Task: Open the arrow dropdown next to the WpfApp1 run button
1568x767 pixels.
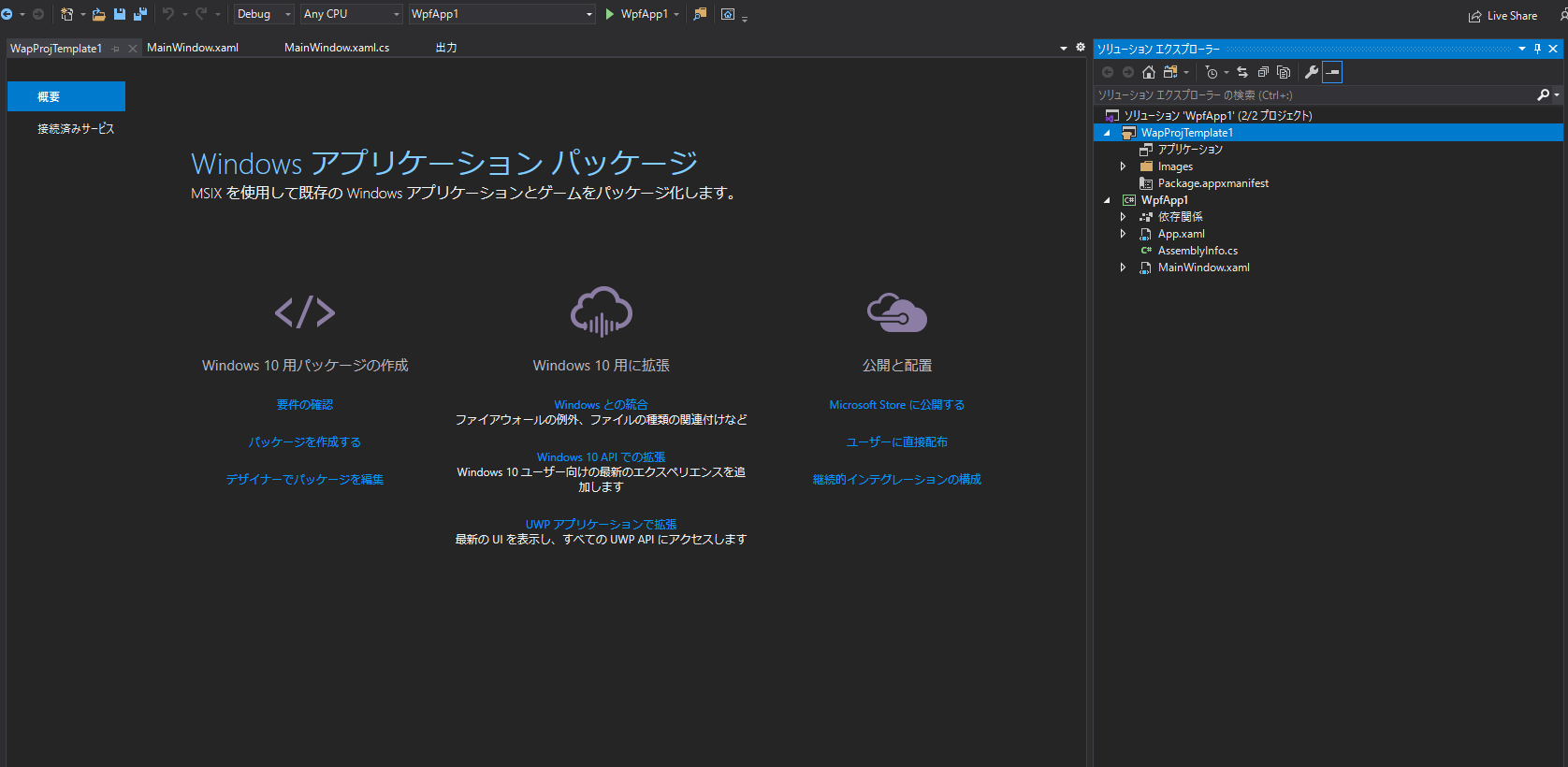Action: tap(676, 14)
